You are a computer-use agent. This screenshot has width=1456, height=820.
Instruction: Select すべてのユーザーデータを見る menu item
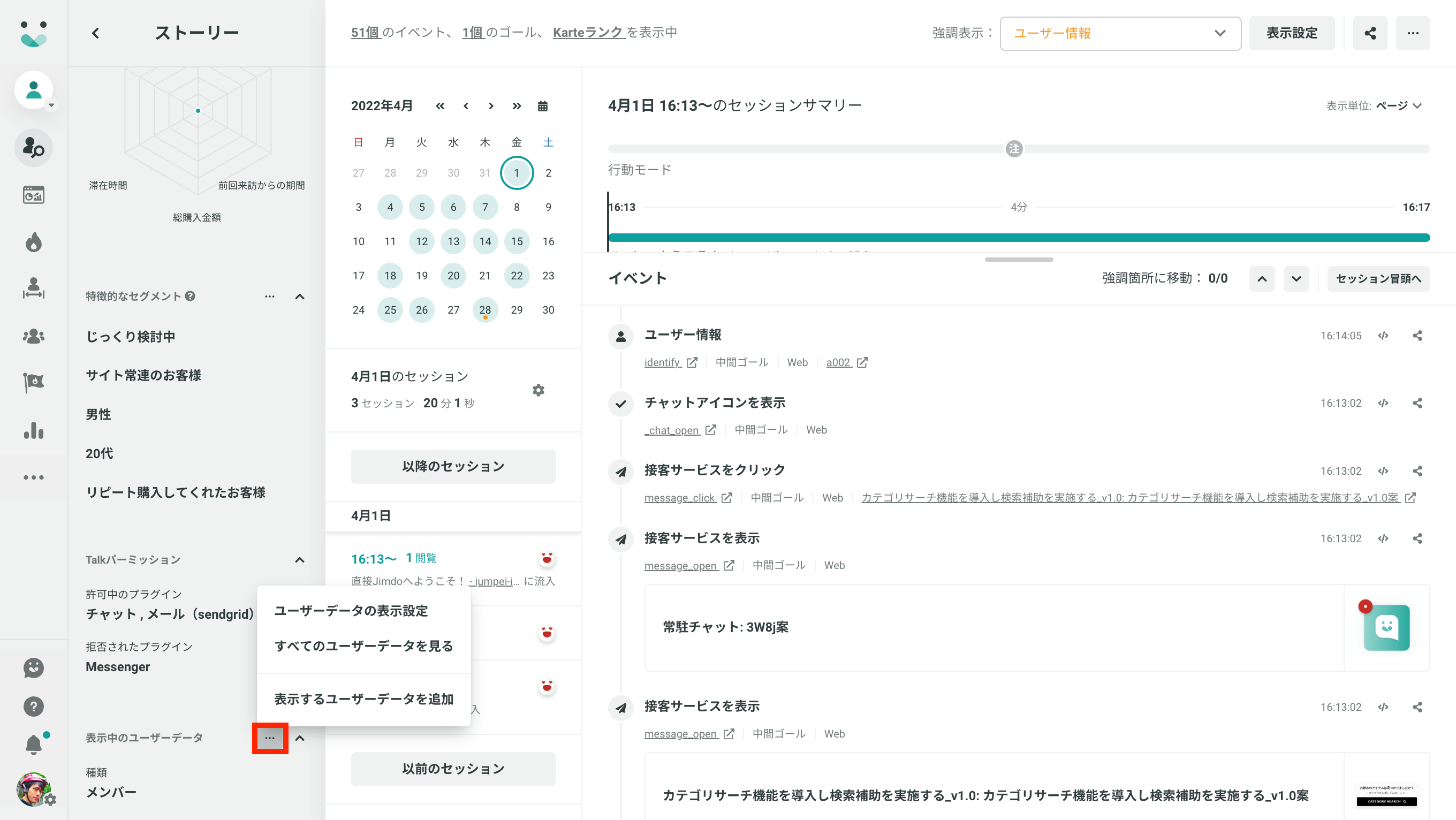coord(364,646)
